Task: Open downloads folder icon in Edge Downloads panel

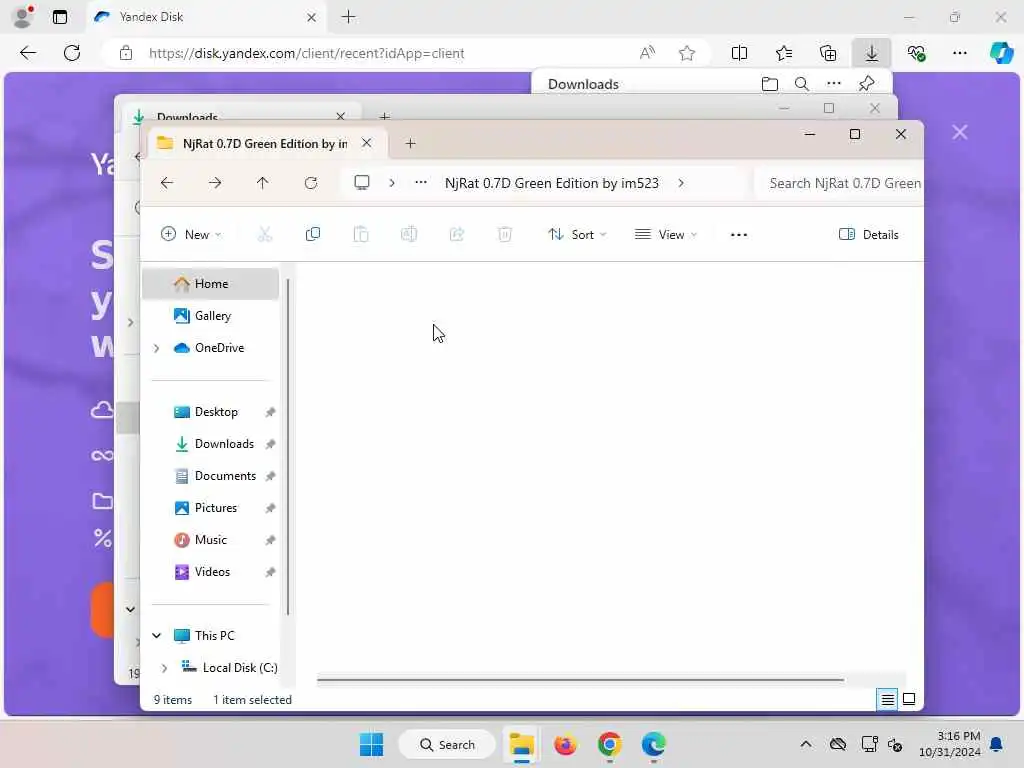Action: click(770, 84)
